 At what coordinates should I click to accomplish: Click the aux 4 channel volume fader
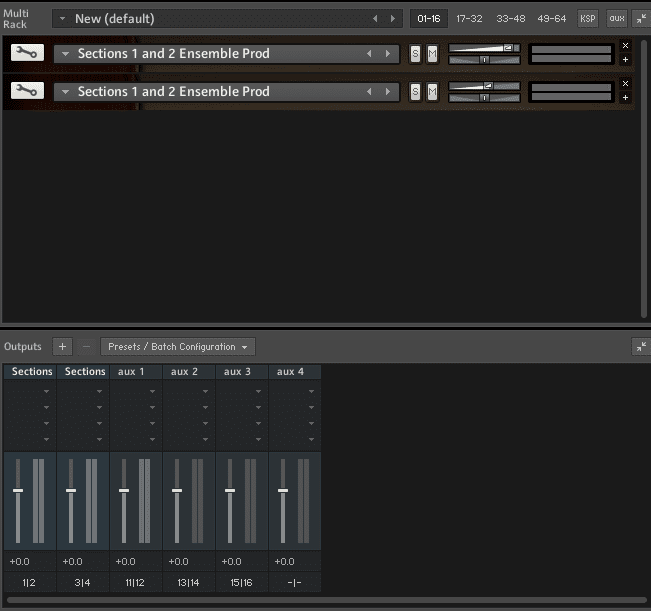(x=283, y=491)
